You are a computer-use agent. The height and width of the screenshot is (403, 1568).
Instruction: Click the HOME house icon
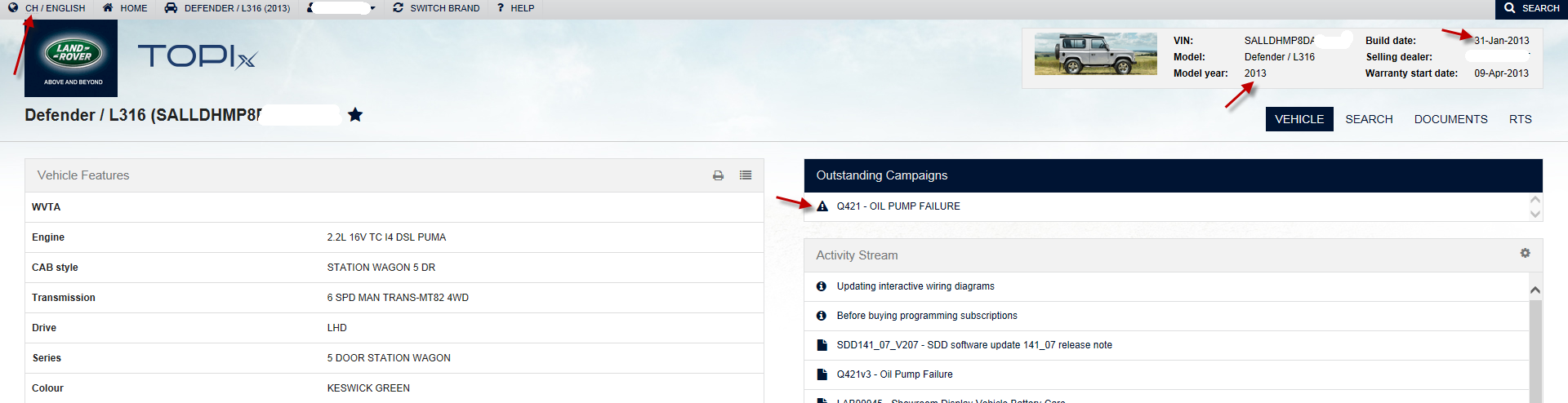pos(108,7)
